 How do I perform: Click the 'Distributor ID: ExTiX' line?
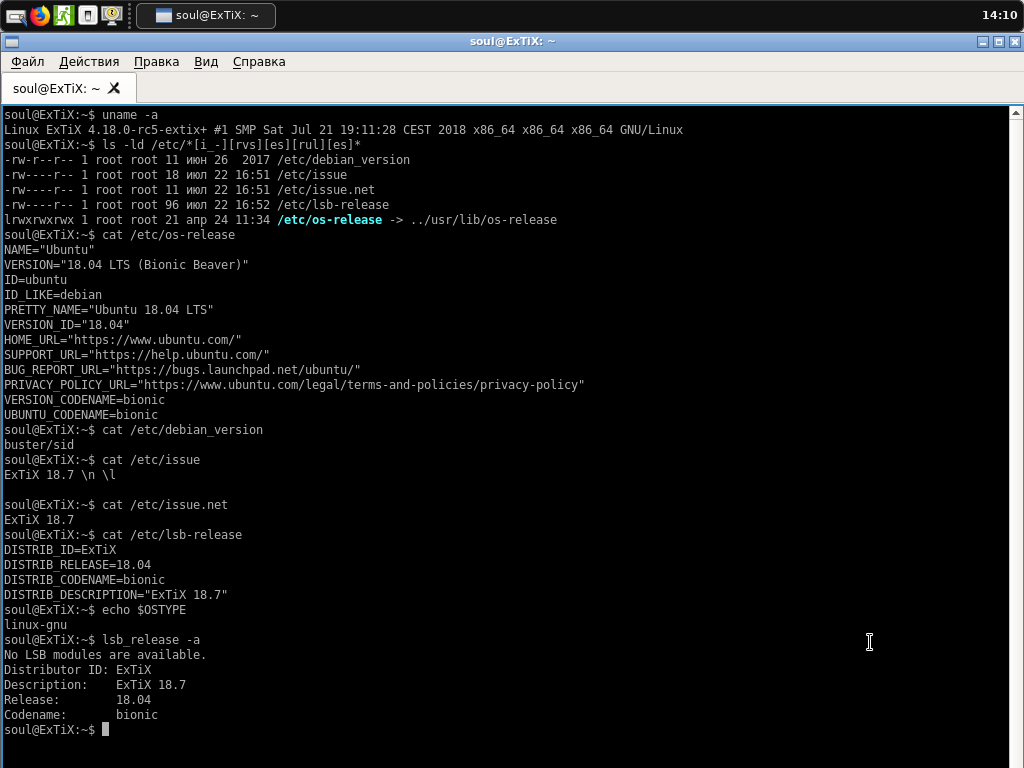78,671
